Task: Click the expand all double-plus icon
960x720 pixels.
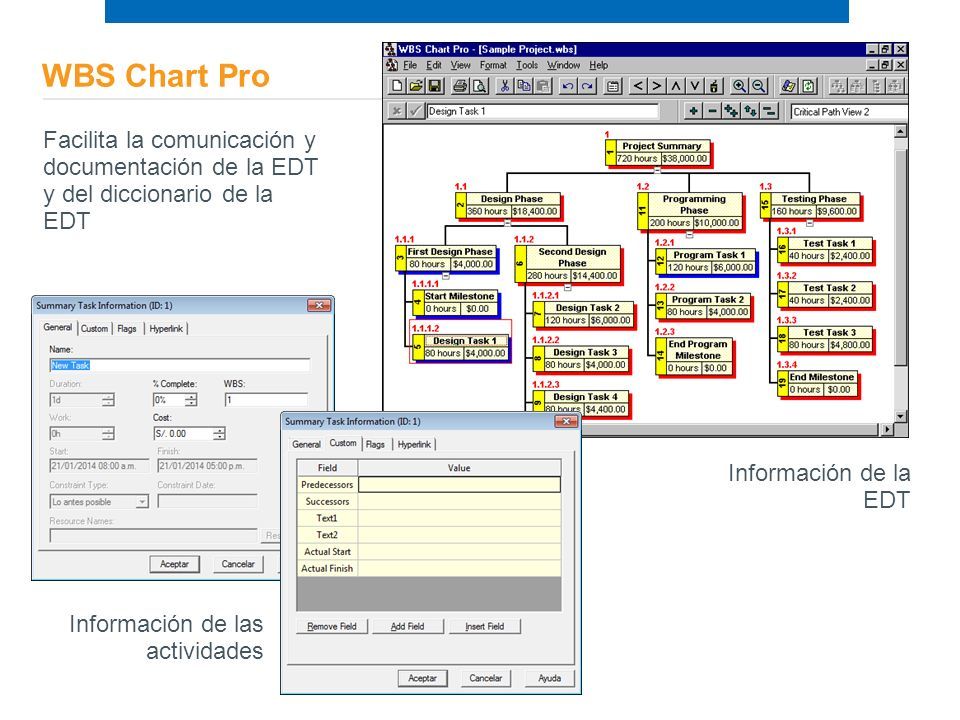Action: (x=731, y=111)
